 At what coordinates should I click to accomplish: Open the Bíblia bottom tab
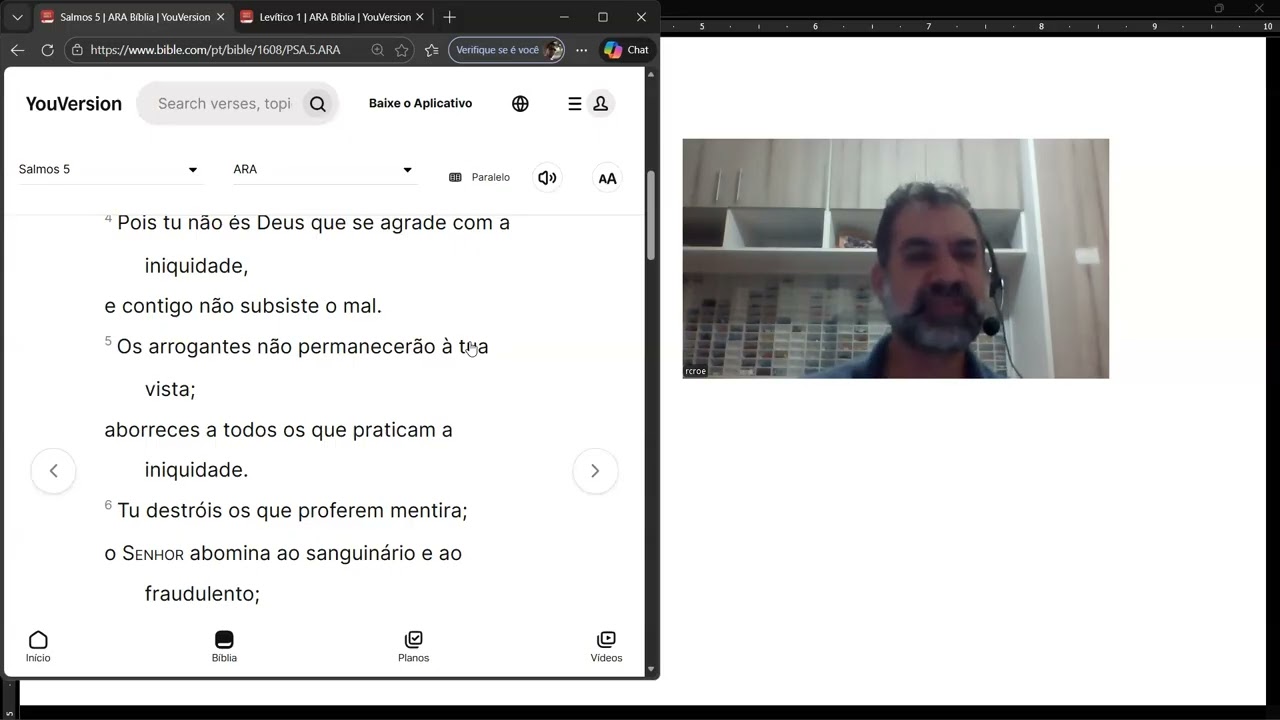coord(224,647)
